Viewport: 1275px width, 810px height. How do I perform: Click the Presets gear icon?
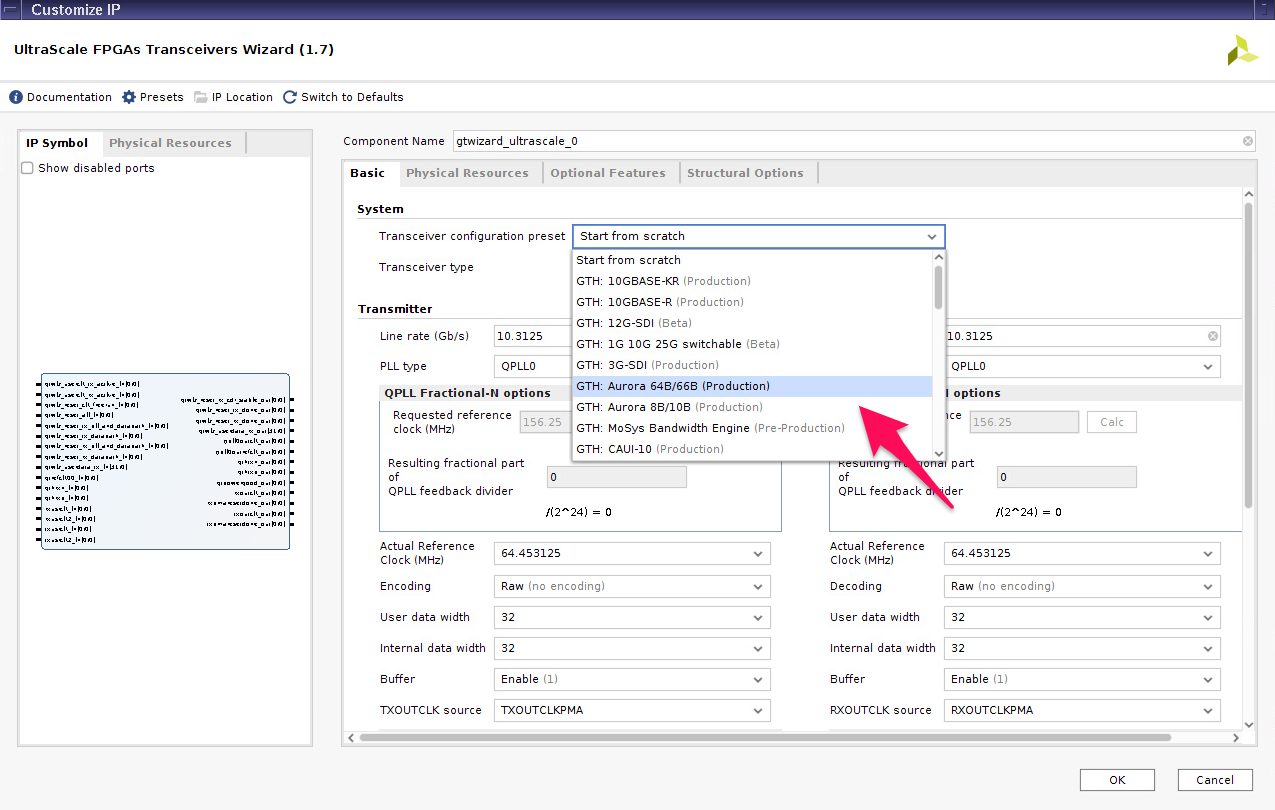coord(129,97)
